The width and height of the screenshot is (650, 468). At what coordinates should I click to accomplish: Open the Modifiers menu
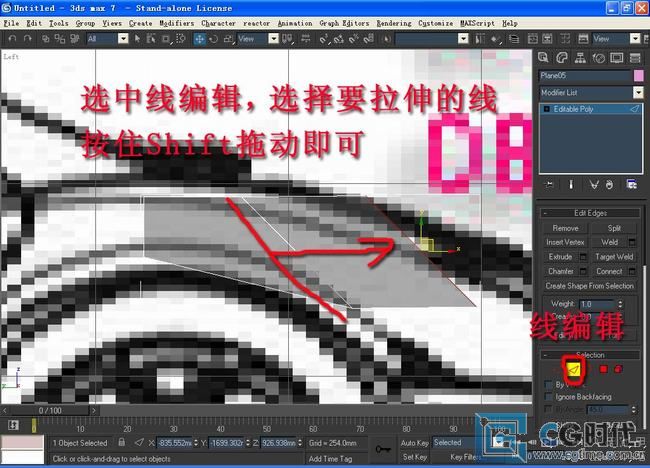[177, 23]
